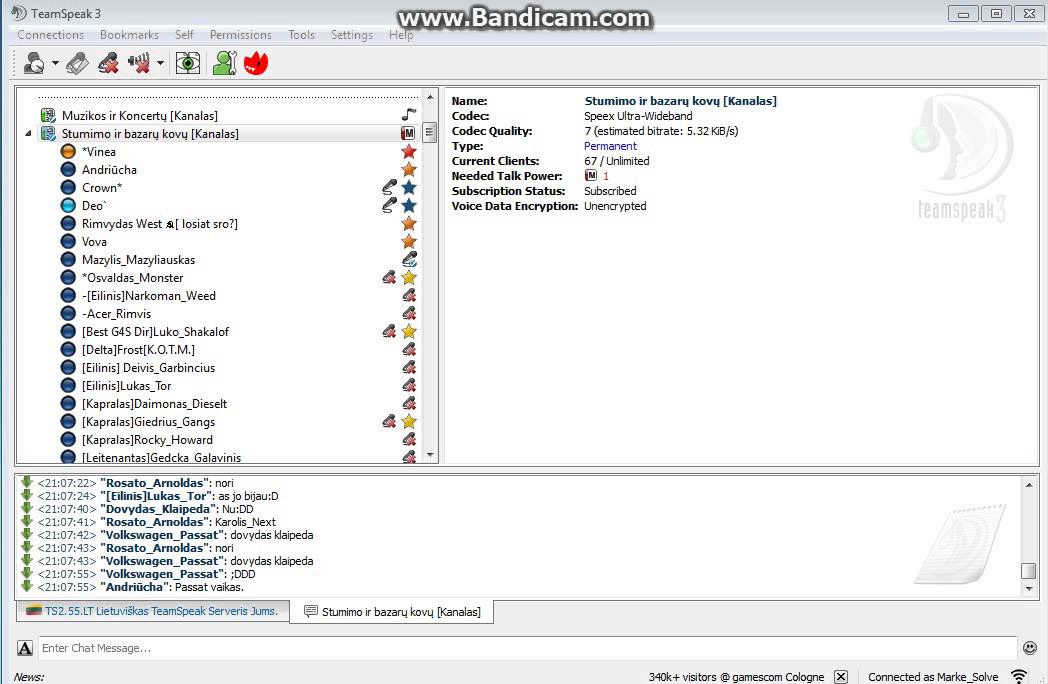Screen dimensions: 1048x684
Task: Click the orange star badge next to Andriūcha
Action: tap(409, 170)
